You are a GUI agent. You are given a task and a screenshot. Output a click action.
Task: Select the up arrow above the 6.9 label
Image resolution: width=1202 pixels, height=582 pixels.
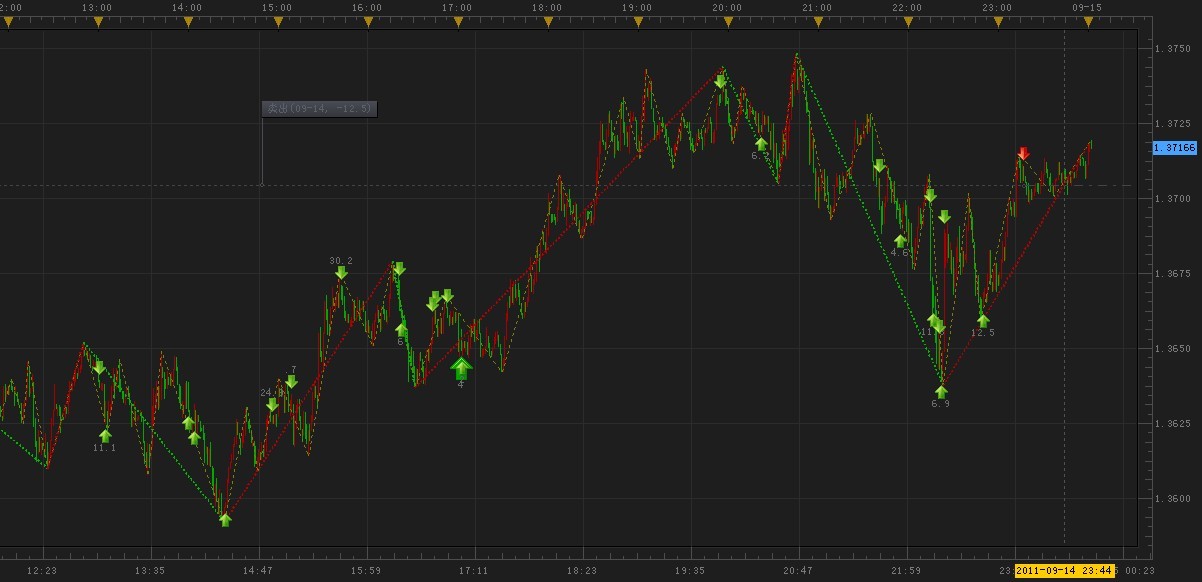point(941,392)
